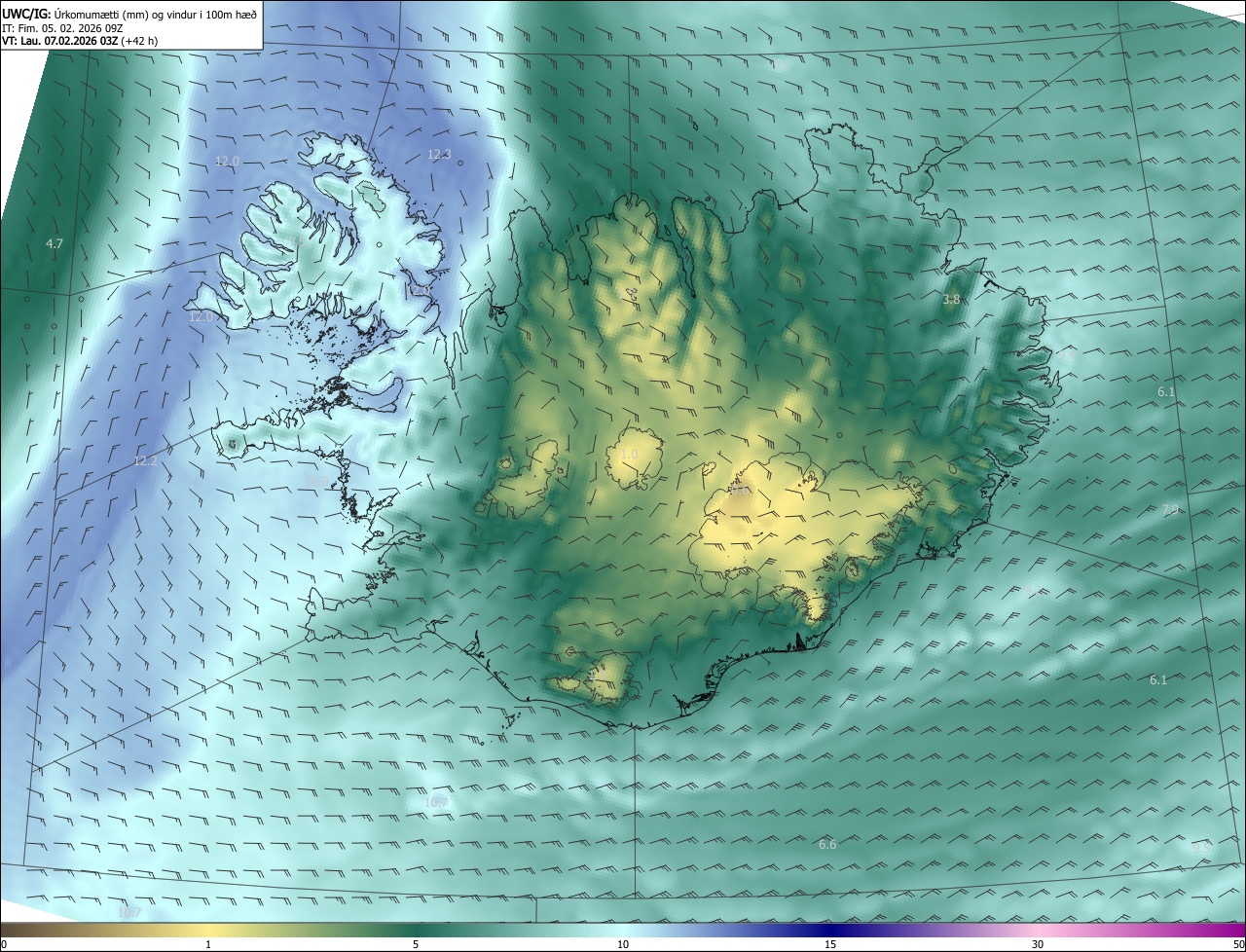Pick the yellow band of the color scale

209,930
